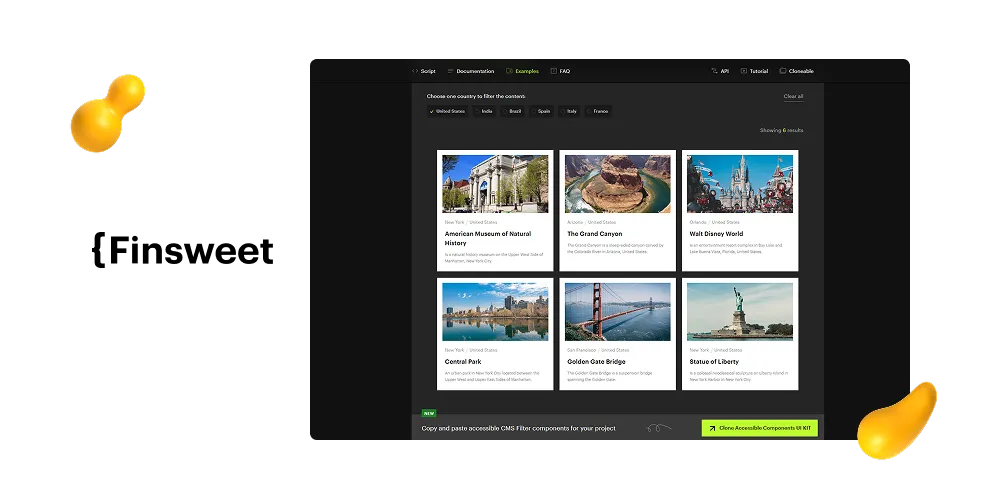Click the Clear all link
The width and height of the screenshot is (1000, 500).
tap(793, 96)
